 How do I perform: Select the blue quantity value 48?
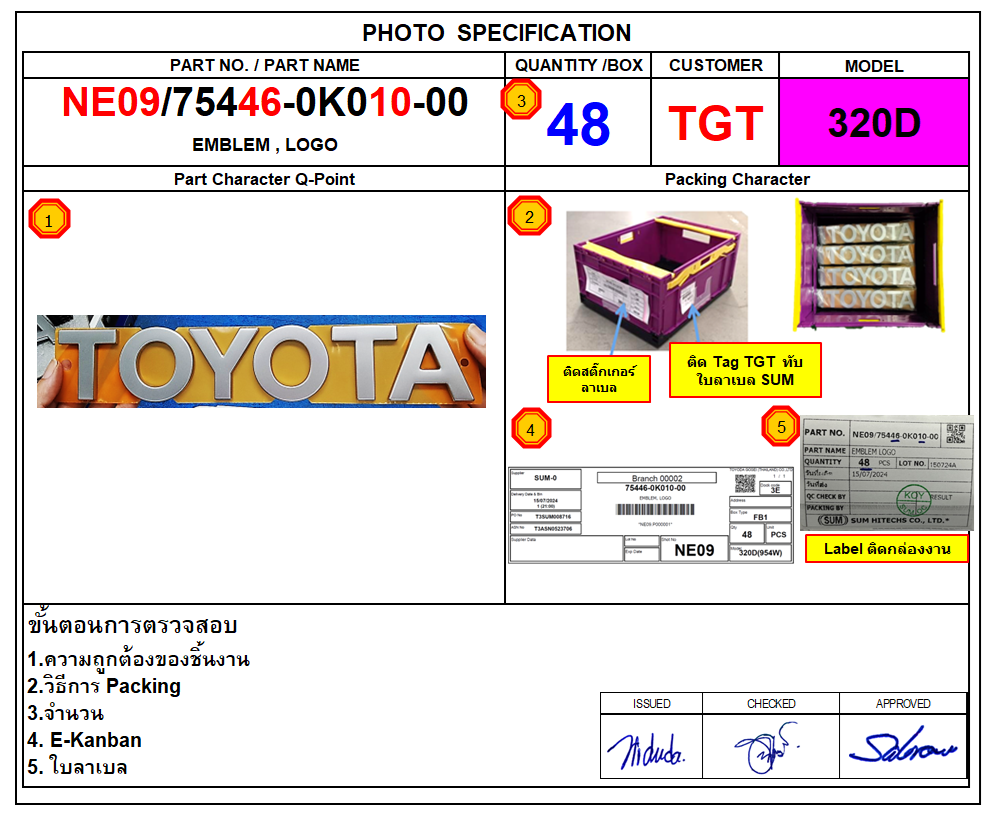(578, 124)
